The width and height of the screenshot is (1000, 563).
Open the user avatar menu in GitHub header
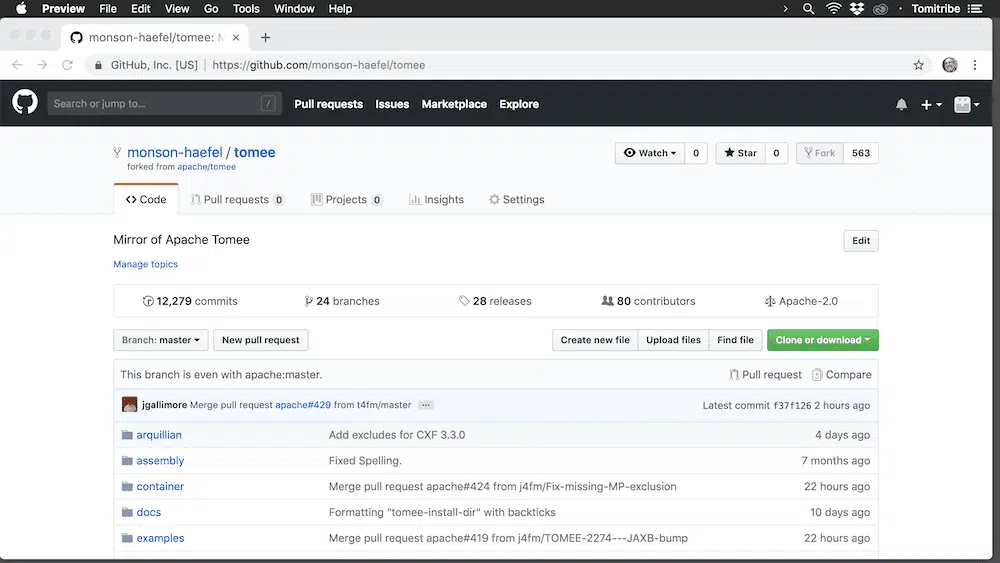(x=967, y=105)
